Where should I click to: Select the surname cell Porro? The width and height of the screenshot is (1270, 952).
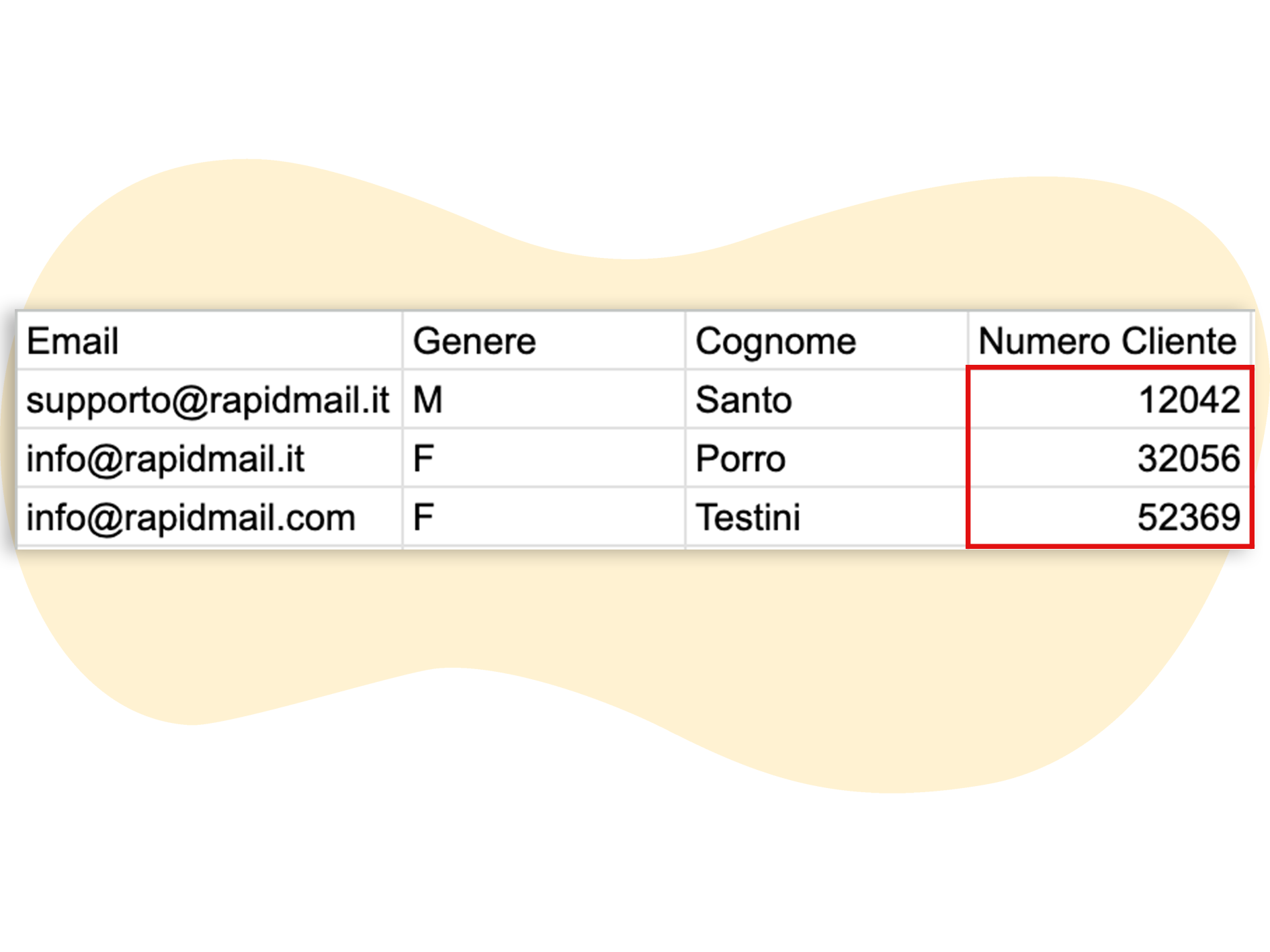[x=825, y=459]
